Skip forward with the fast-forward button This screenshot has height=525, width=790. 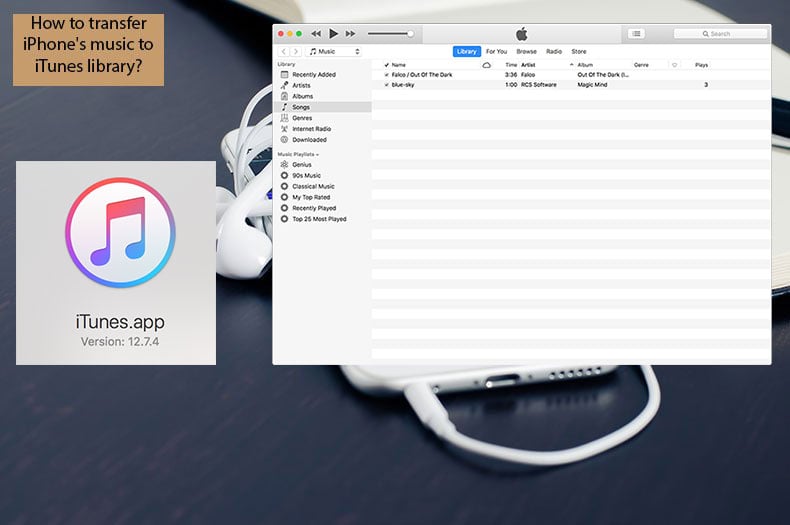350,34
